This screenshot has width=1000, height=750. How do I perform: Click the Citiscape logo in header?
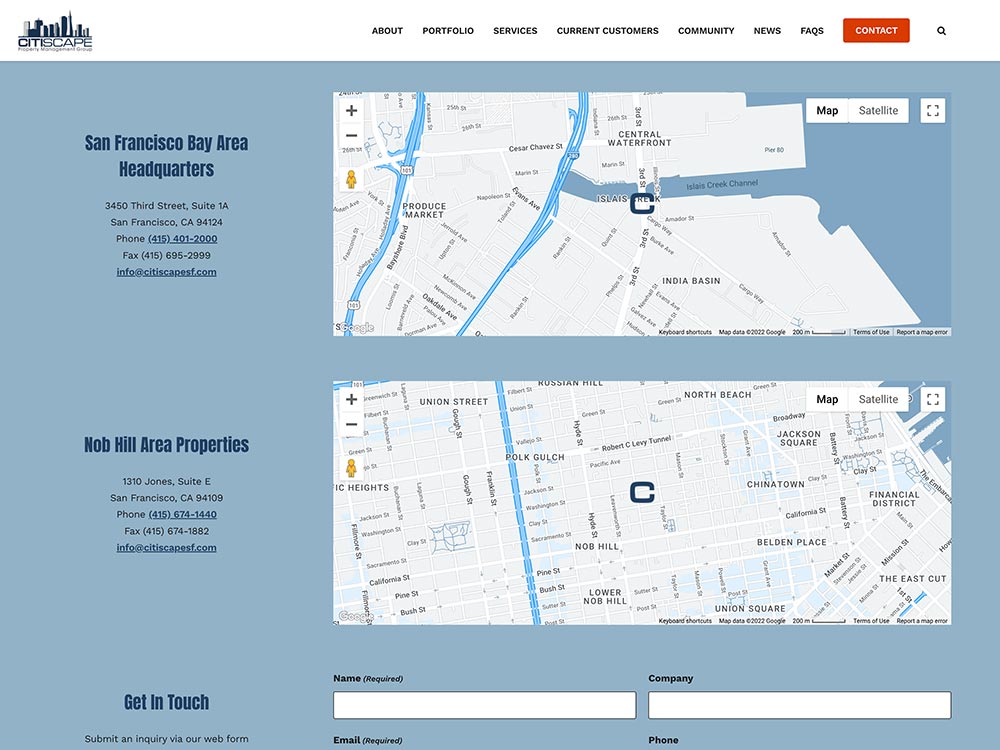tap(55, 31)
